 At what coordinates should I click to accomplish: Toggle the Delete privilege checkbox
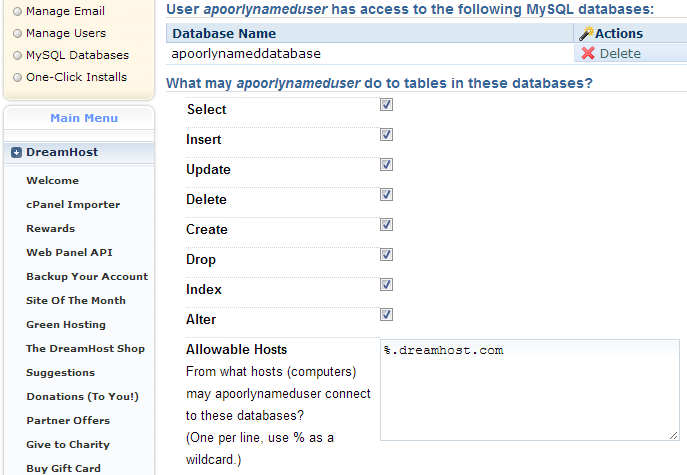pyautogui.click(x=386, y=195)
